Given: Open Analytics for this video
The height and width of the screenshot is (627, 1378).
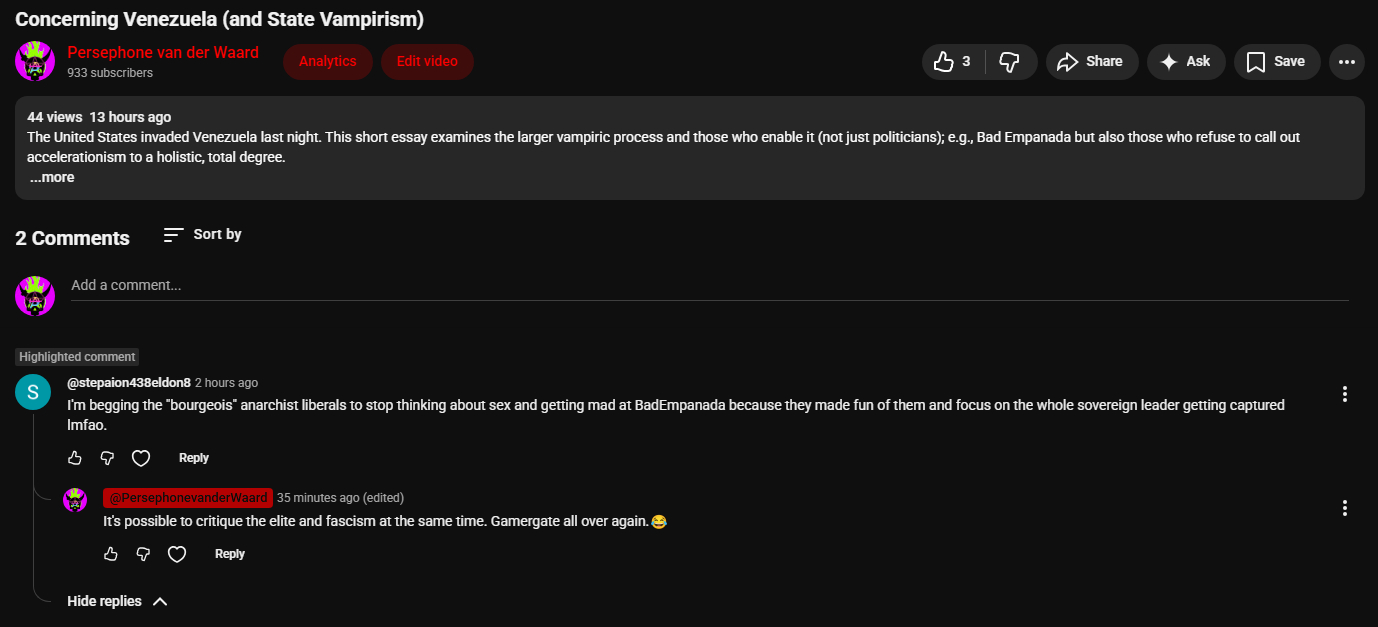Looking at the screenshot, I should (x=327, y=62).
